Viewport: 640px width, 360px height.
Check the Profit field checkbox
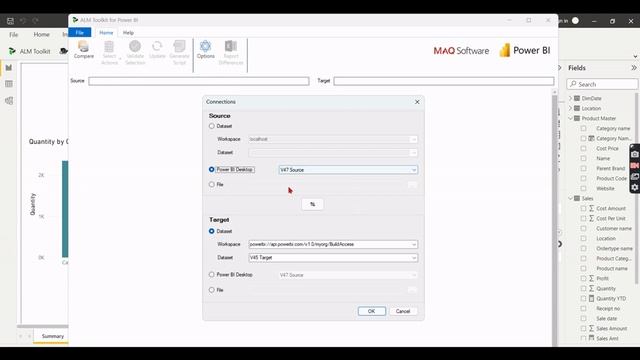583,278
